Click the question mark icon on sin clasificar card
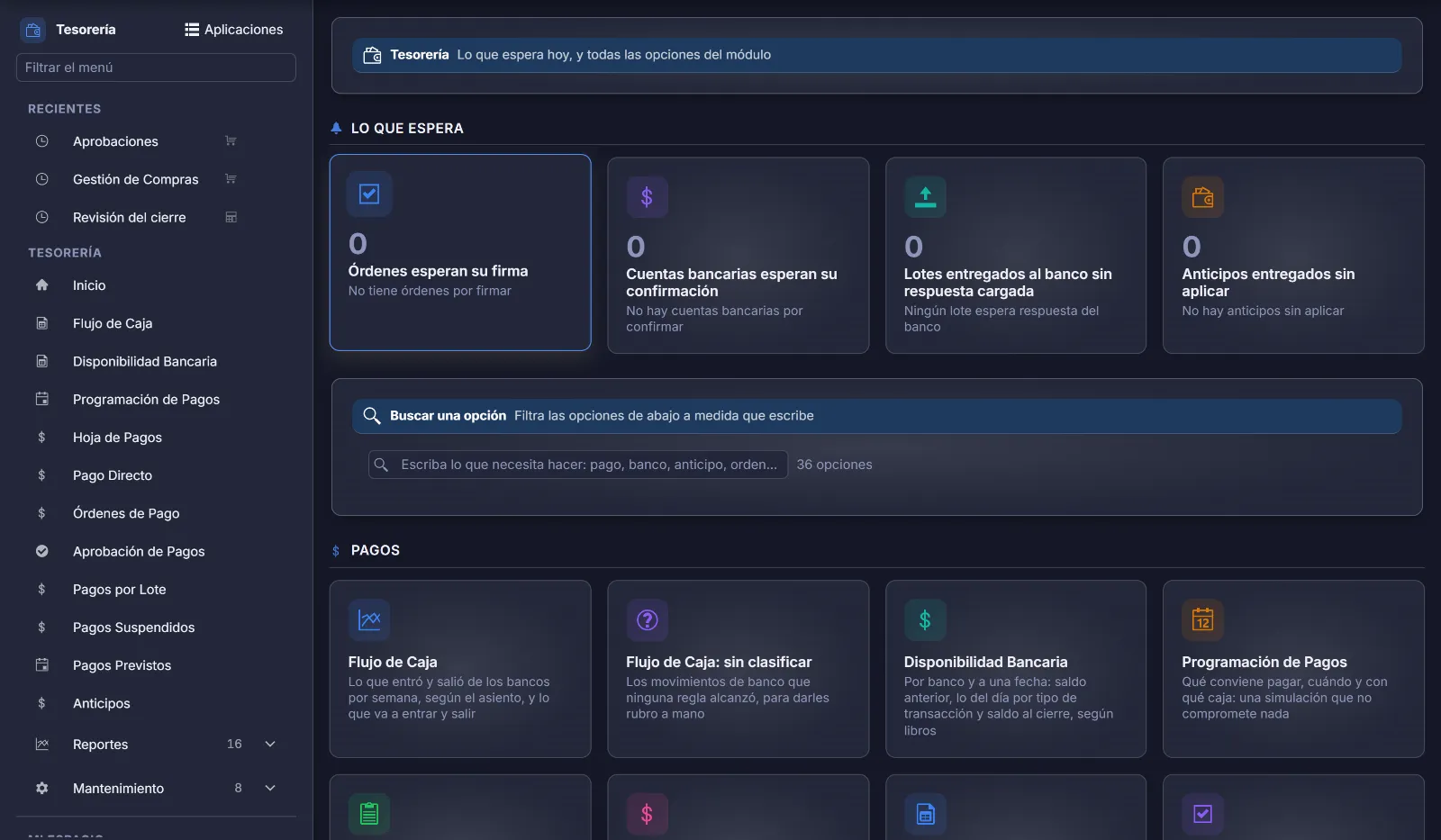 647,619
